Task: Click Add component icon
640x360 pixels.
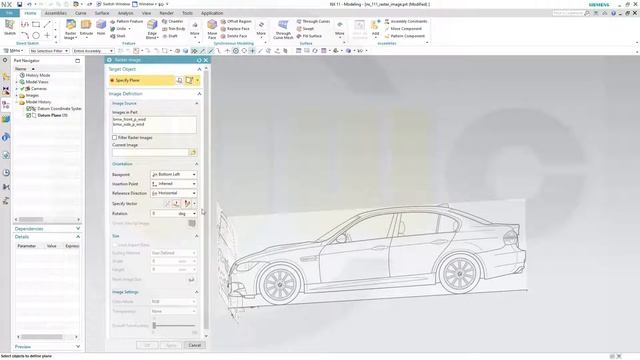Action: point(375,28)
